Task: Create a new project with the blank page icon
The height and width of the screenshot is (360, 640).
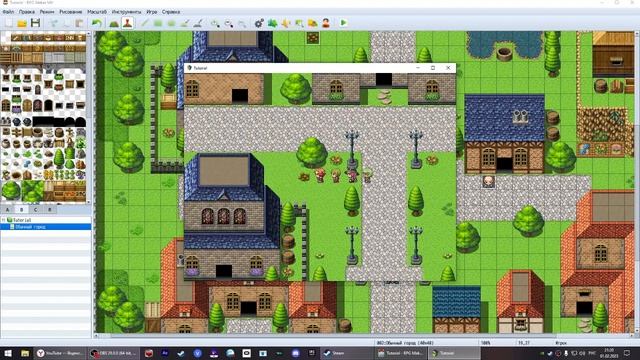Action: click(9, 23)
